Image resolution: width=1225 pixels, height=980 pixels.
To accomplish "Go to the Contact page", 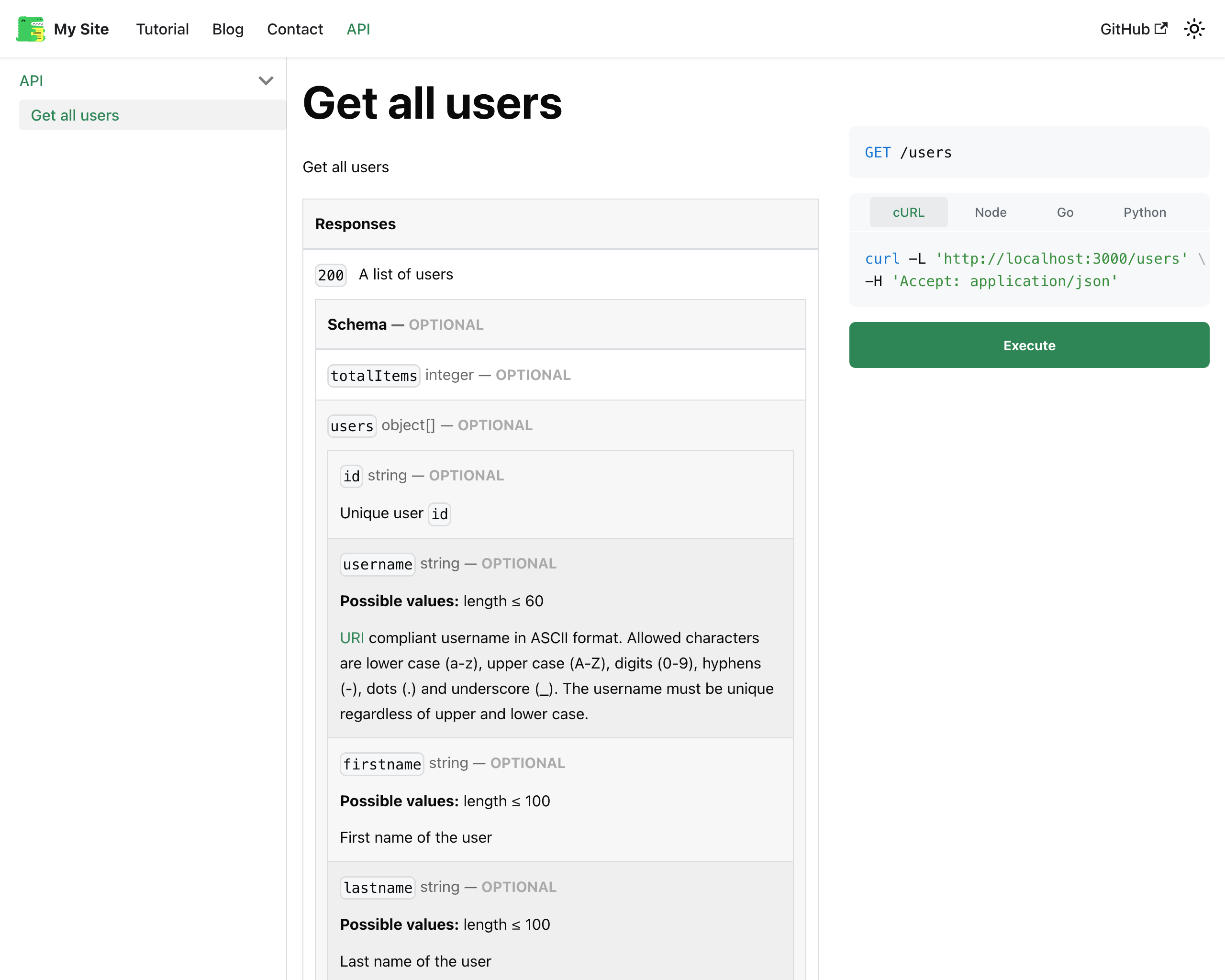I will (x=295, y=29).
